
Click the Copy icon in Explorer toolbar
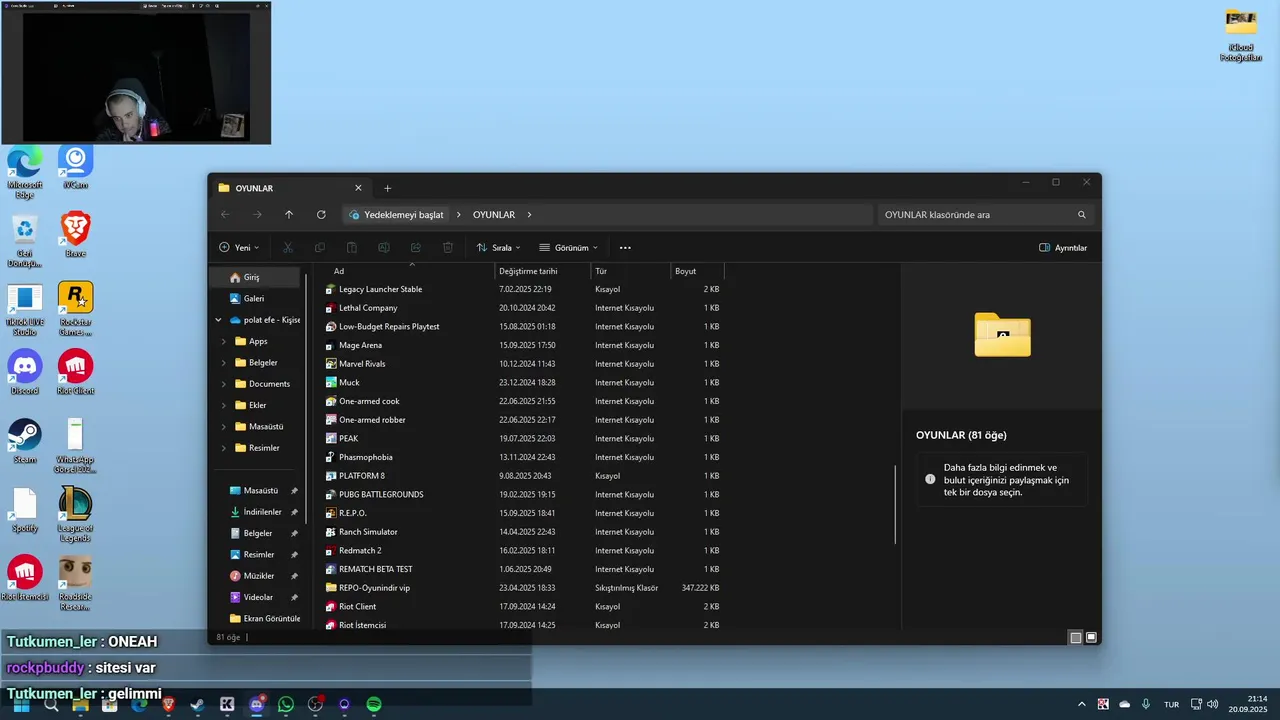(320, 248)
